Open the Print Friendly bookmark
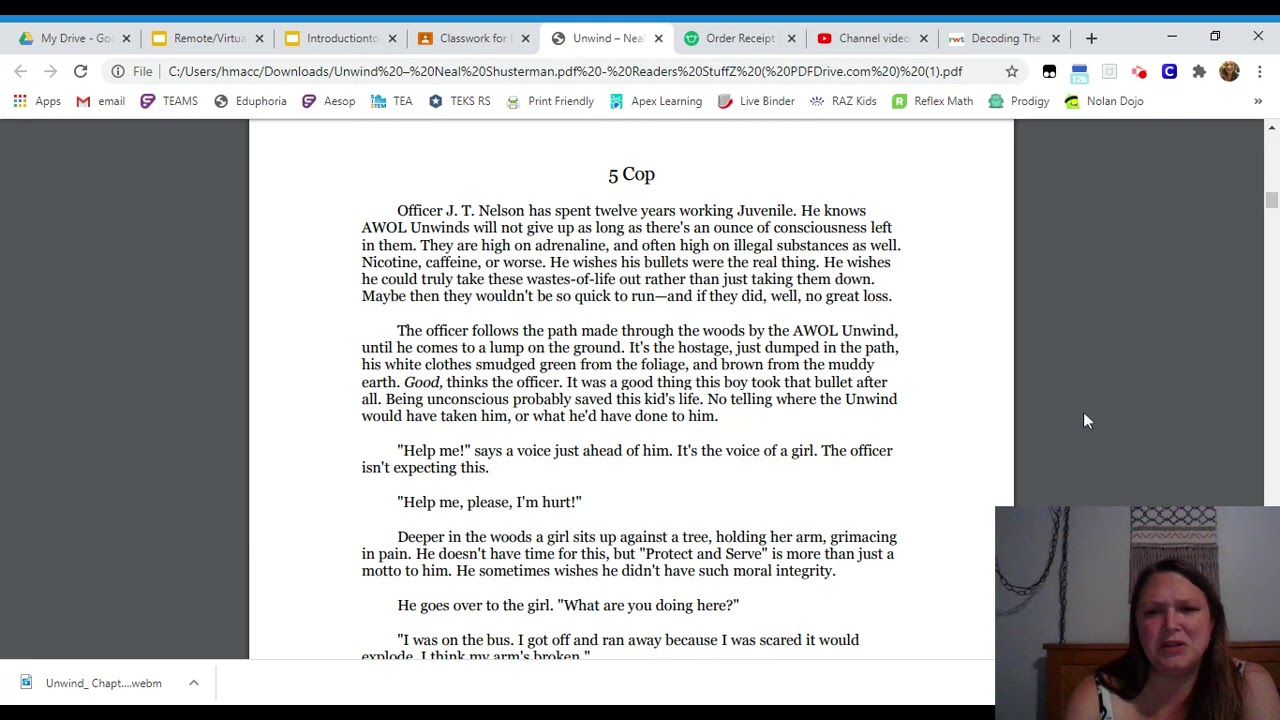 pos(549,101)
